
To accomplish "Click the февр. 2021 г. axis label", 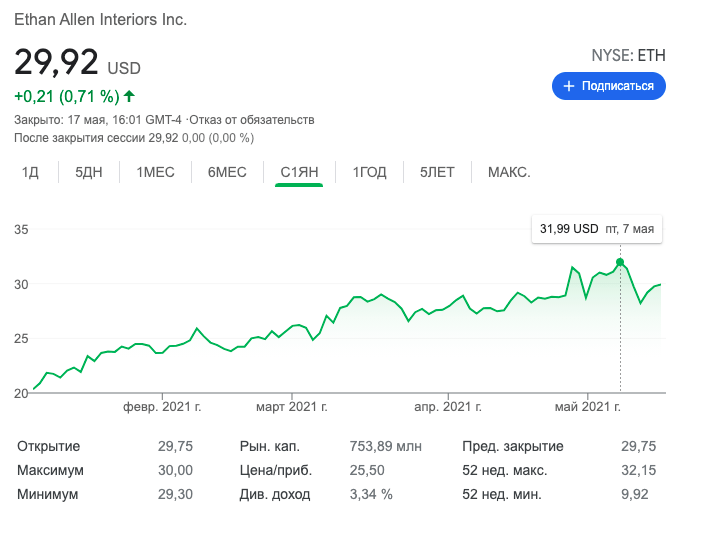I will click(162, 407).
